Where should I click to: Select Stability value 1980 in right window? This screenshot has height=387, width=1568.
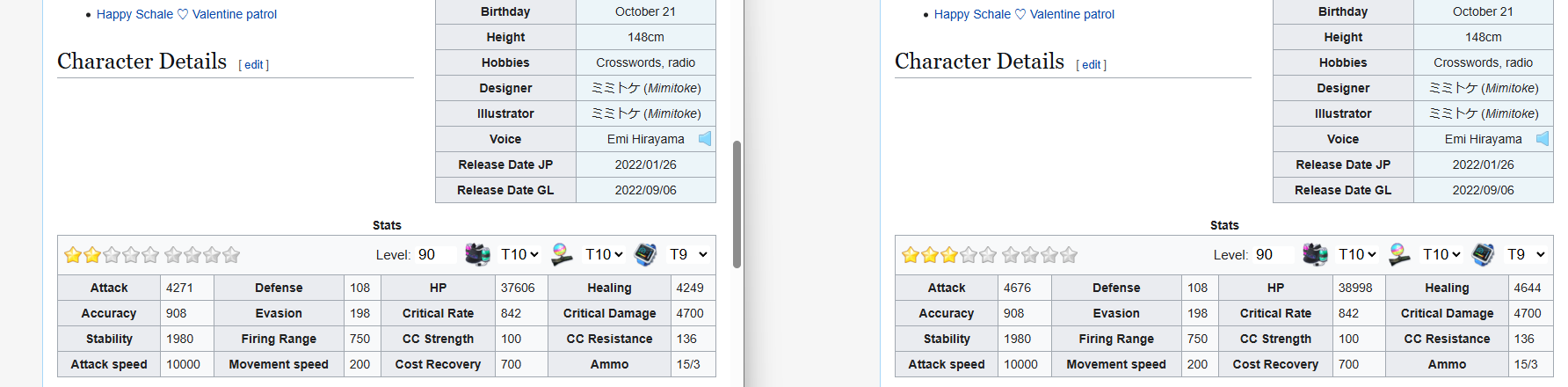pos(1017,339)
